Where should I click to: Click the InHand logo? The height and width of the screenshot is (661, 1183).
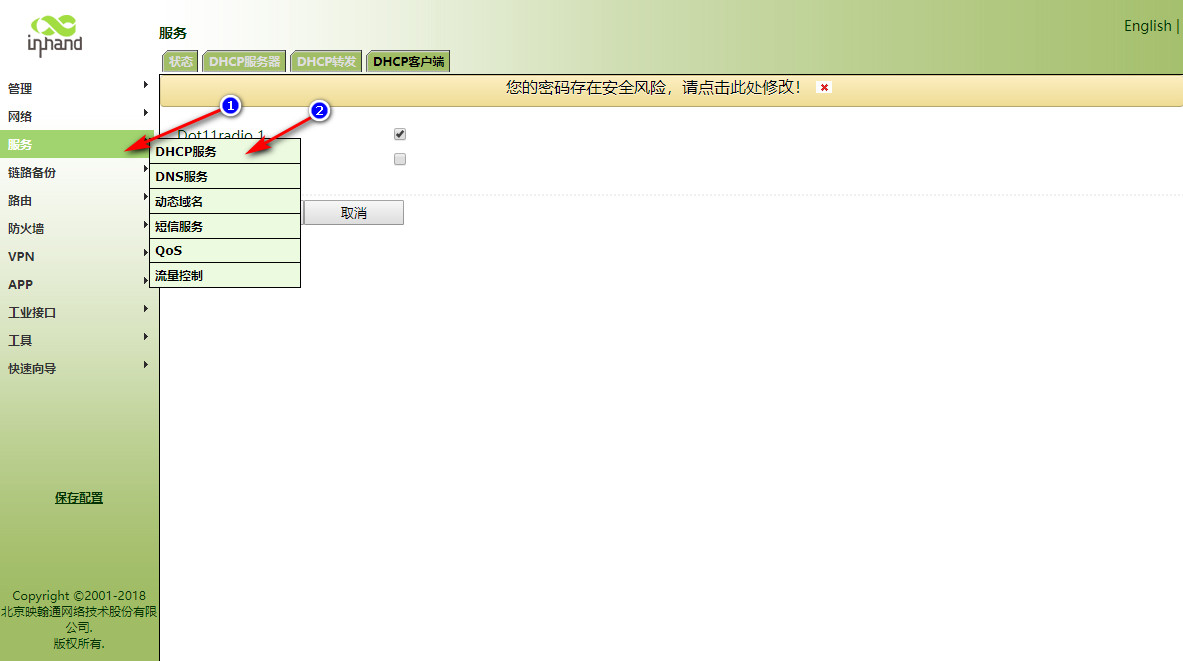pyautogui.click(x=54, y=34)
